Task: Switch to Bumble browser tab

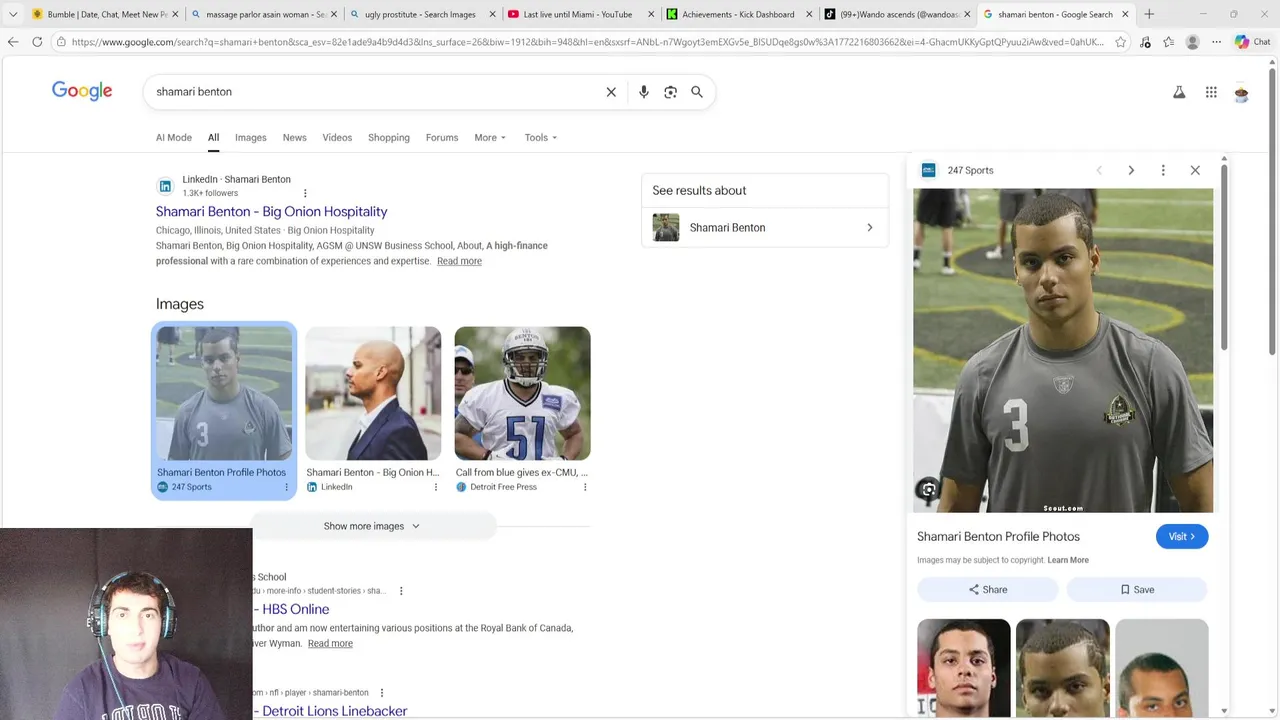Action: point(105,14)
